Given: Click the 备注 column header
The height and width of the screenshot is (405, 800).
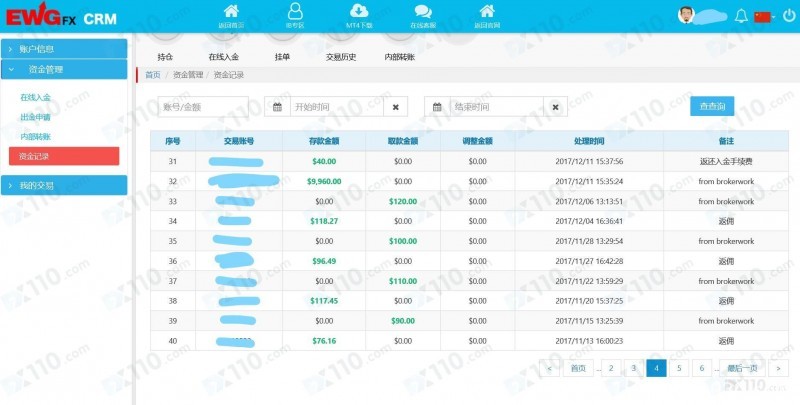Looking at the screenshot, I should 726,141.
